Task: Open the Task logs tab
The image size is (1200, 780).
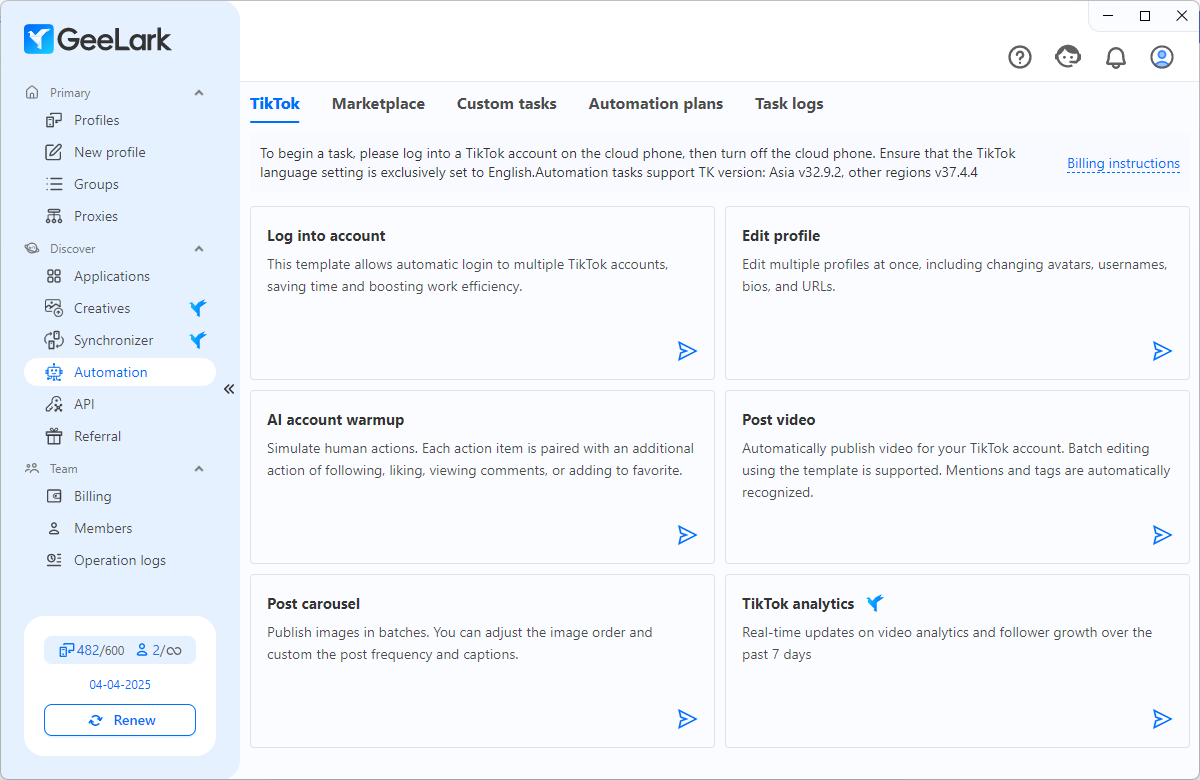Action: tap(789, 104)
